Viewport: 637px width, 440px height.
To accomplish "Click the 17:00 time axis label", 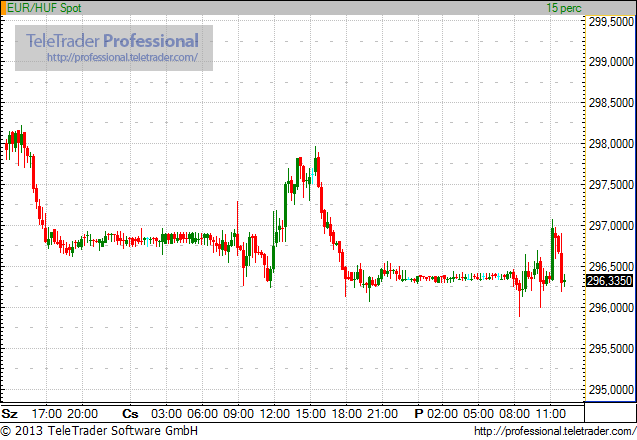I will tap(47, 414).
